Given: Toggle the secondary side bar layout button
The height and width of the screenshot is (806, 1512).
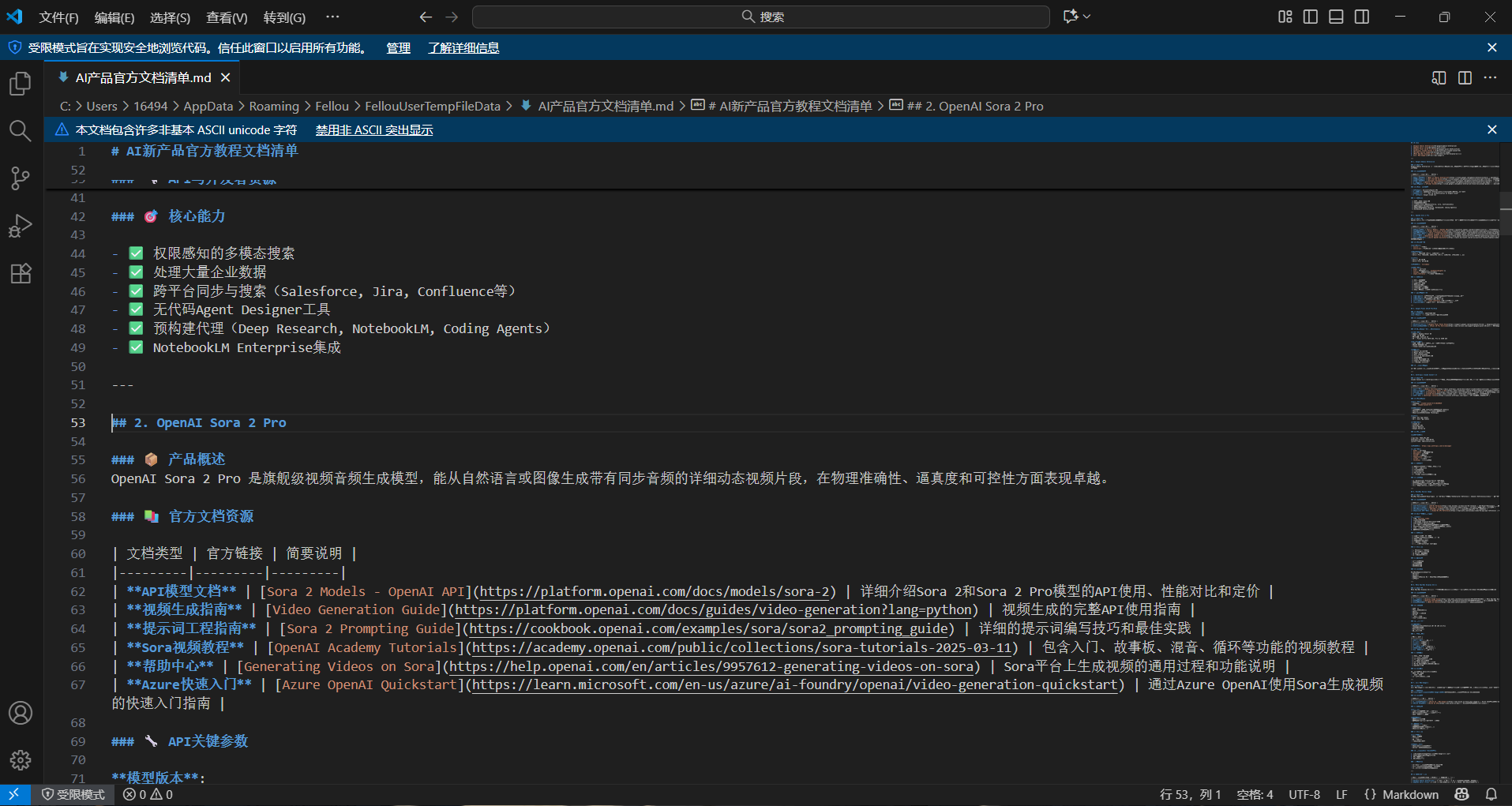Looking at the screenshot, I should click(1362, 17).
